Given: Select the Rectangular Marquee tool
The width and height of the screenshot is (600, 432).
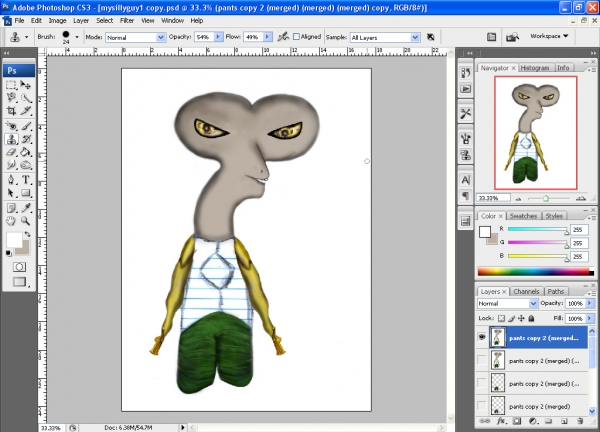Looking at the screenshot, I should [x=11, y=85].
